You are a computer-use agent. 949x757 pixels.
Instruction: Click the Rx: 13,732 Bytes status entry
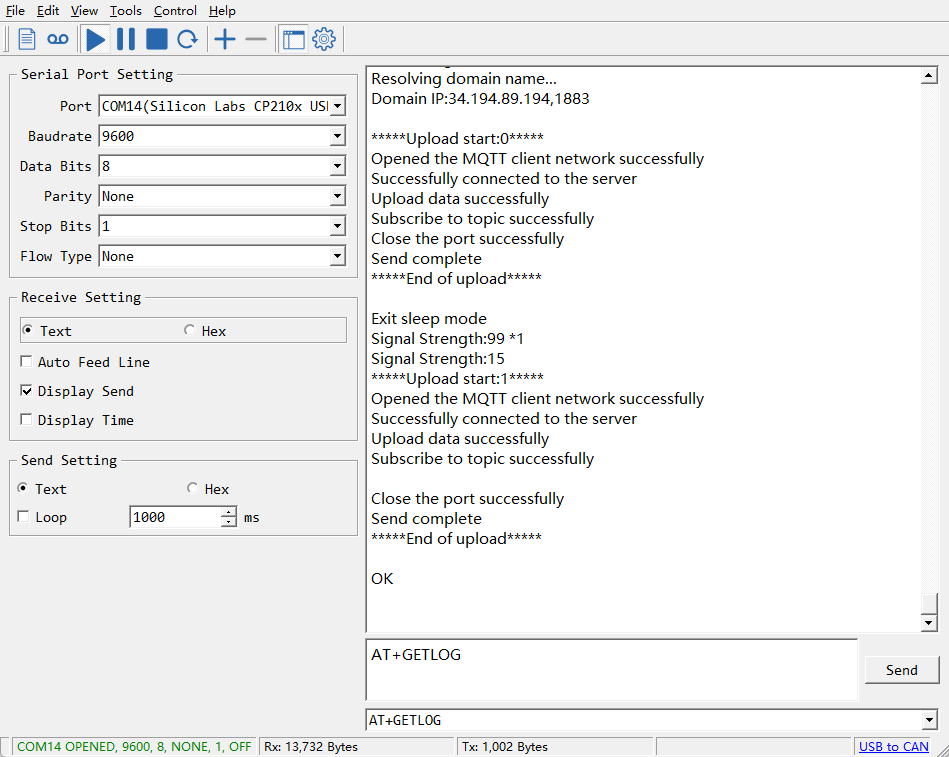click(x=310, y=747)
